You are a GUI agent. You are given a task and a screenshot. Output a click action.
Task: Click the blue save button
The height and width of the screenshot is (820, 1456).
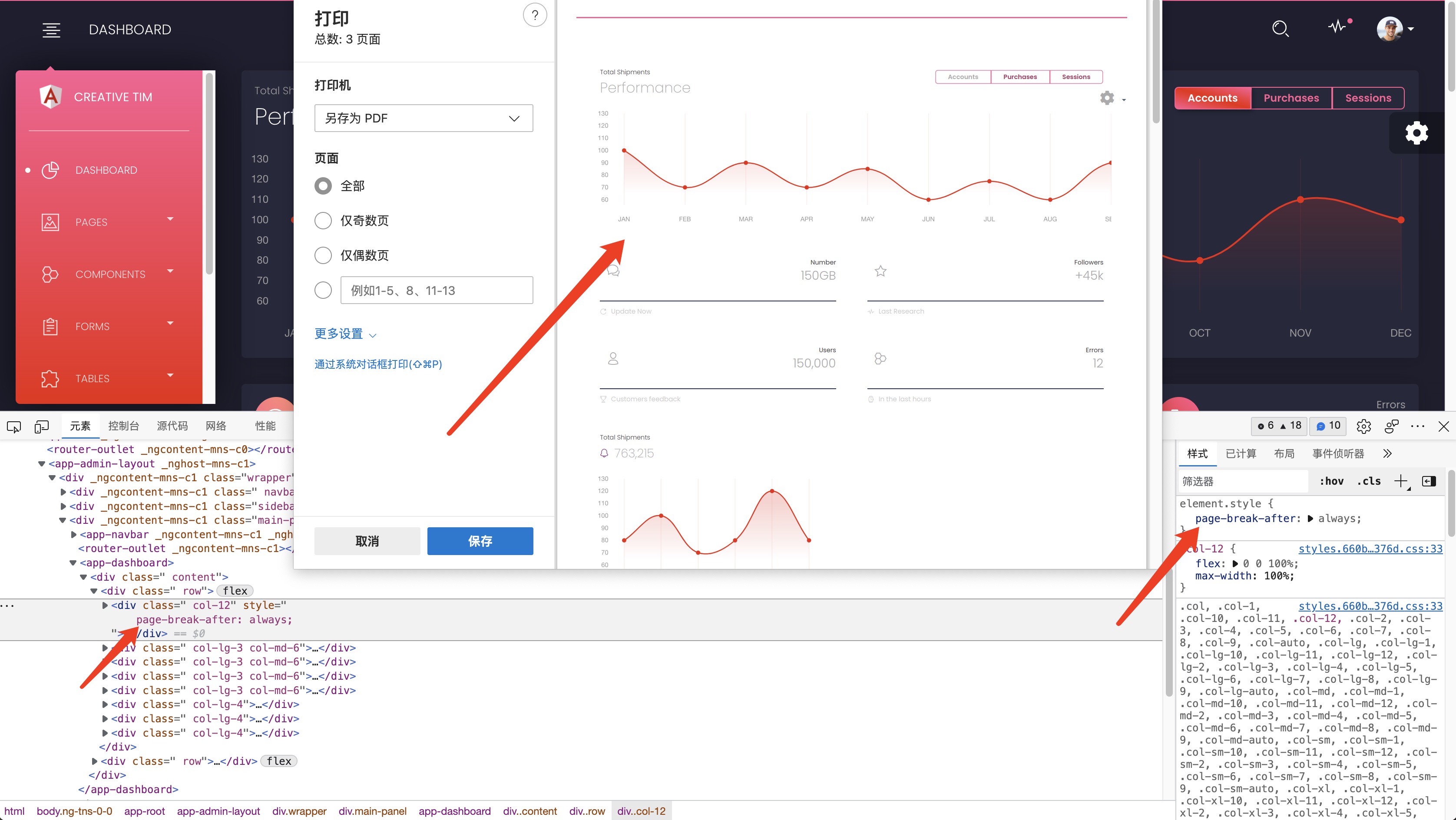480,542
